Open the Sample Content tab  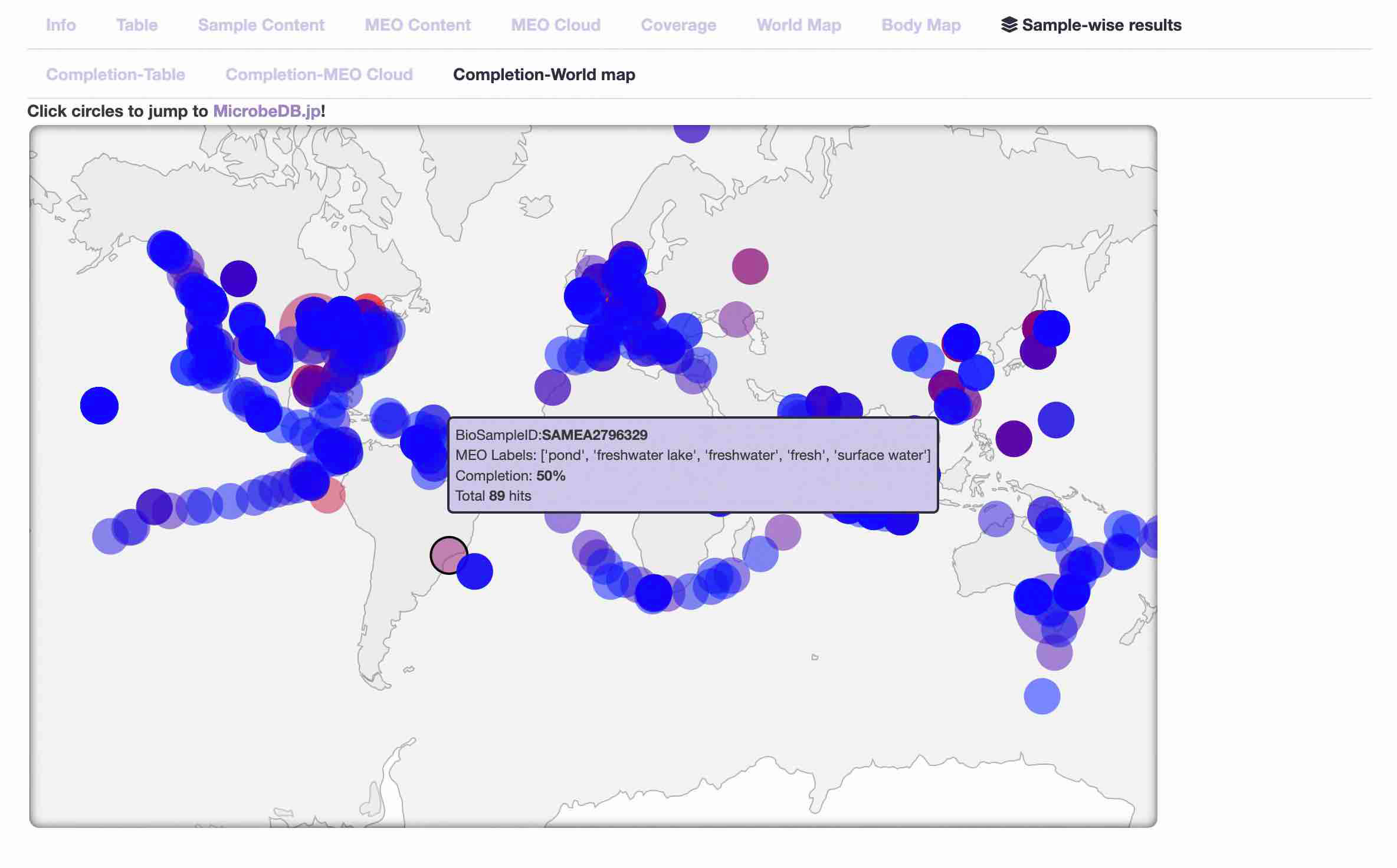[x=261, y=25]
